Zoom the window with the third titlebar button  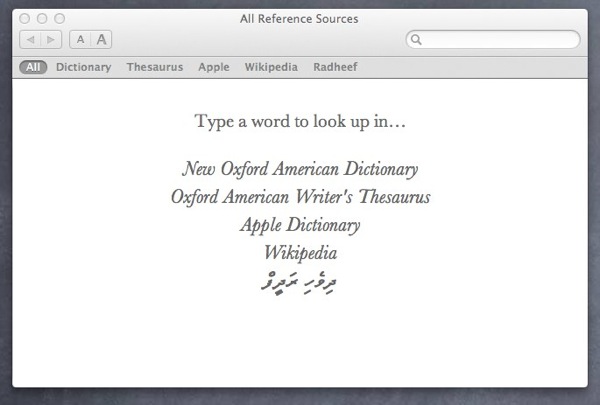point(59,18)
